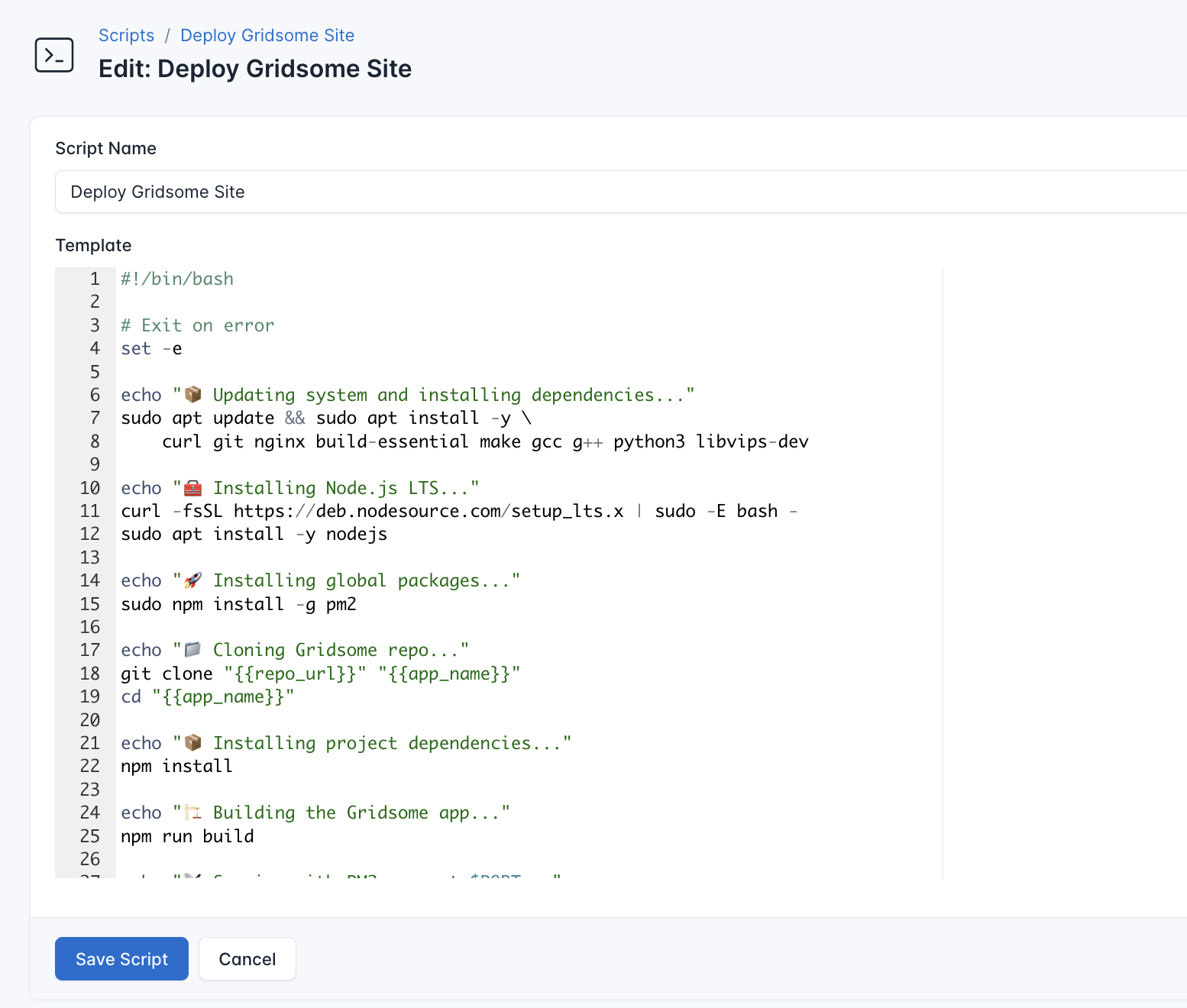This screenshot has height=1008, width=1187.
Task: Open the Scripts breadcrumb link
Action: 126,35
